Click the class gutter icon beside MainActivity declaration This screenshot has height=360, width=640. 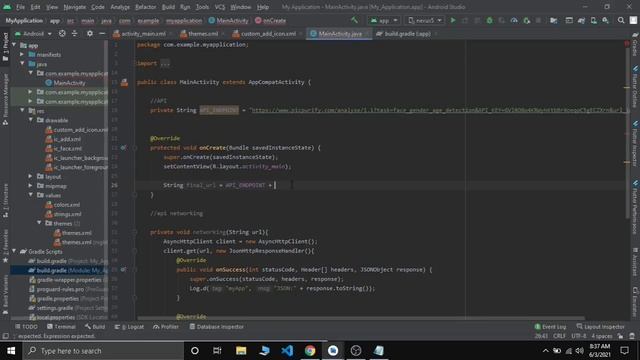click(124, 82)
